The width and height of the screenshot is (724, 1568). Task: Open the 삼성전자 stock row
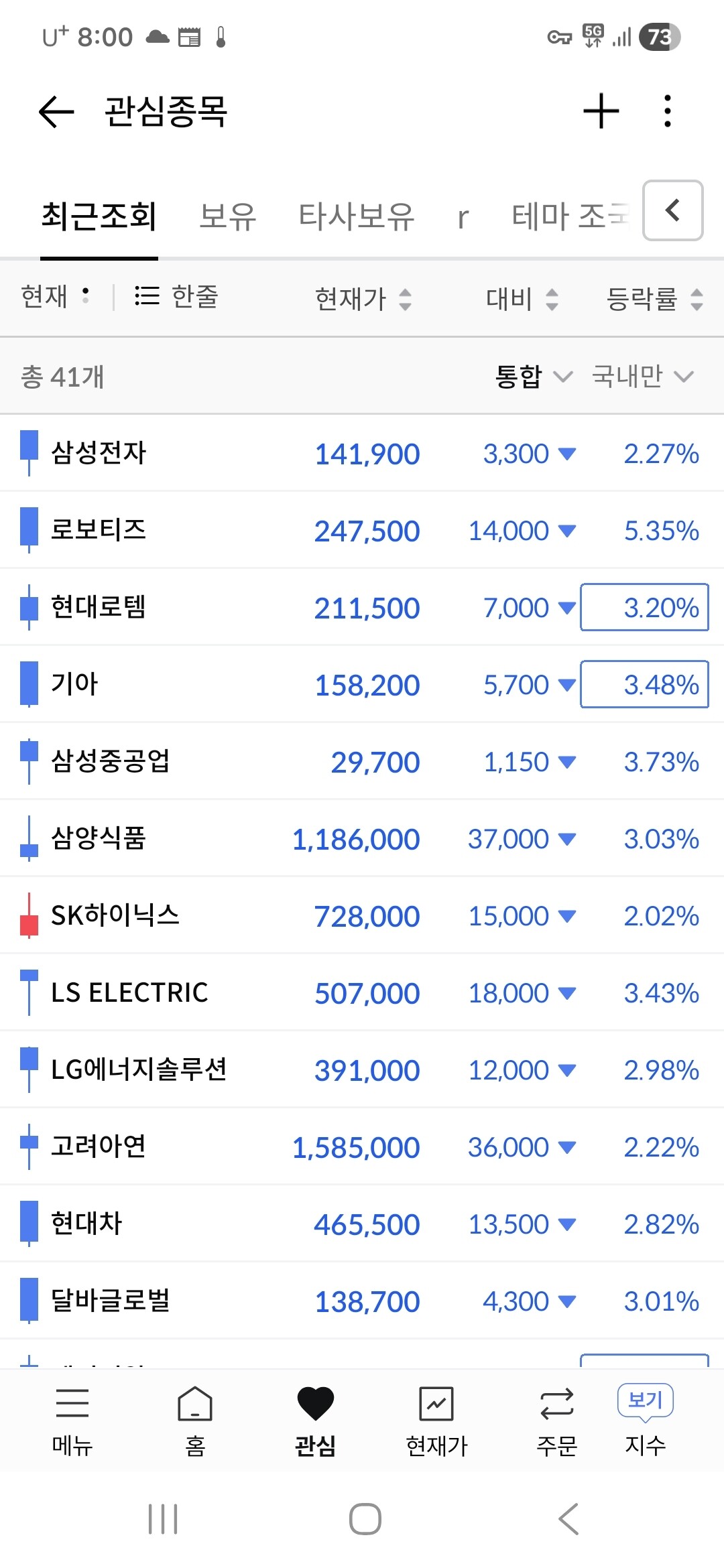coord(362,453)
